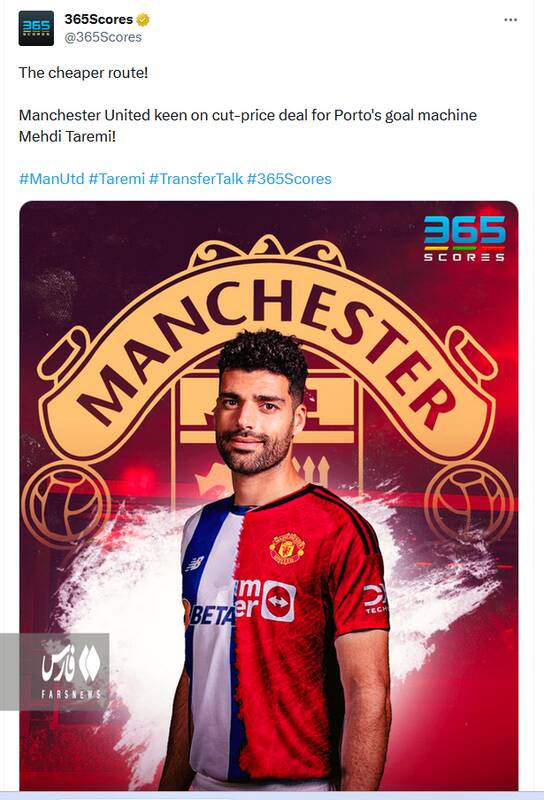Open the #ManUtd hashtag
This screenshot has height=800, width=544.
point(52,179)
